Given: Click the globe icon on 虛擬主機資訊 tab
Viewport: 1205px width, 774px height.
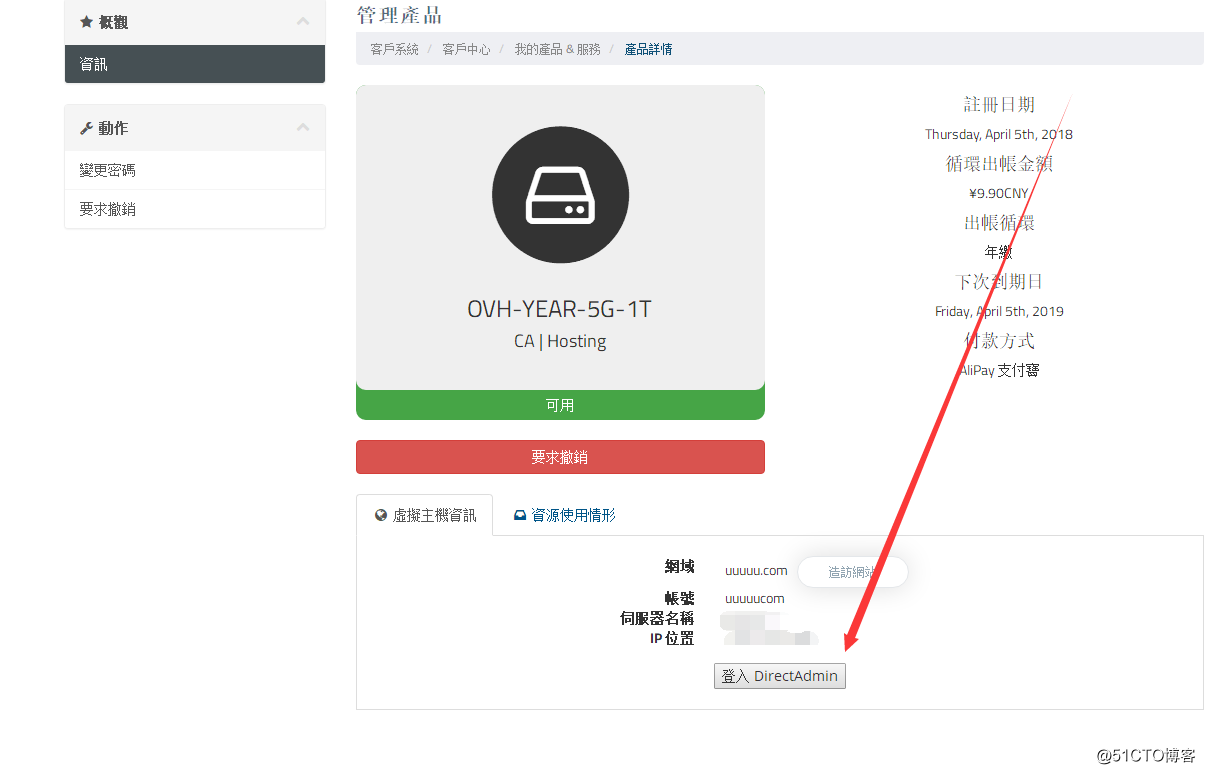Looking at the screenshot, I should (381, 516).
